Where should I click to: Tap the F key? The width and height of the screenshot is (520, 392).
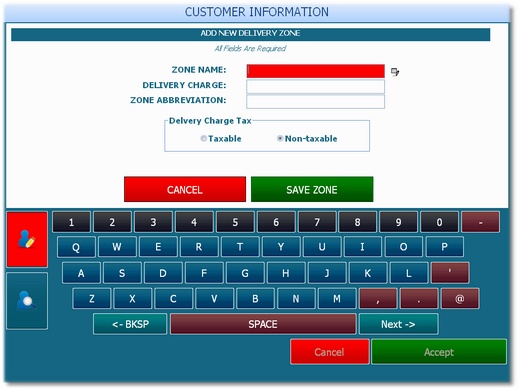click(x=204, y=273)
